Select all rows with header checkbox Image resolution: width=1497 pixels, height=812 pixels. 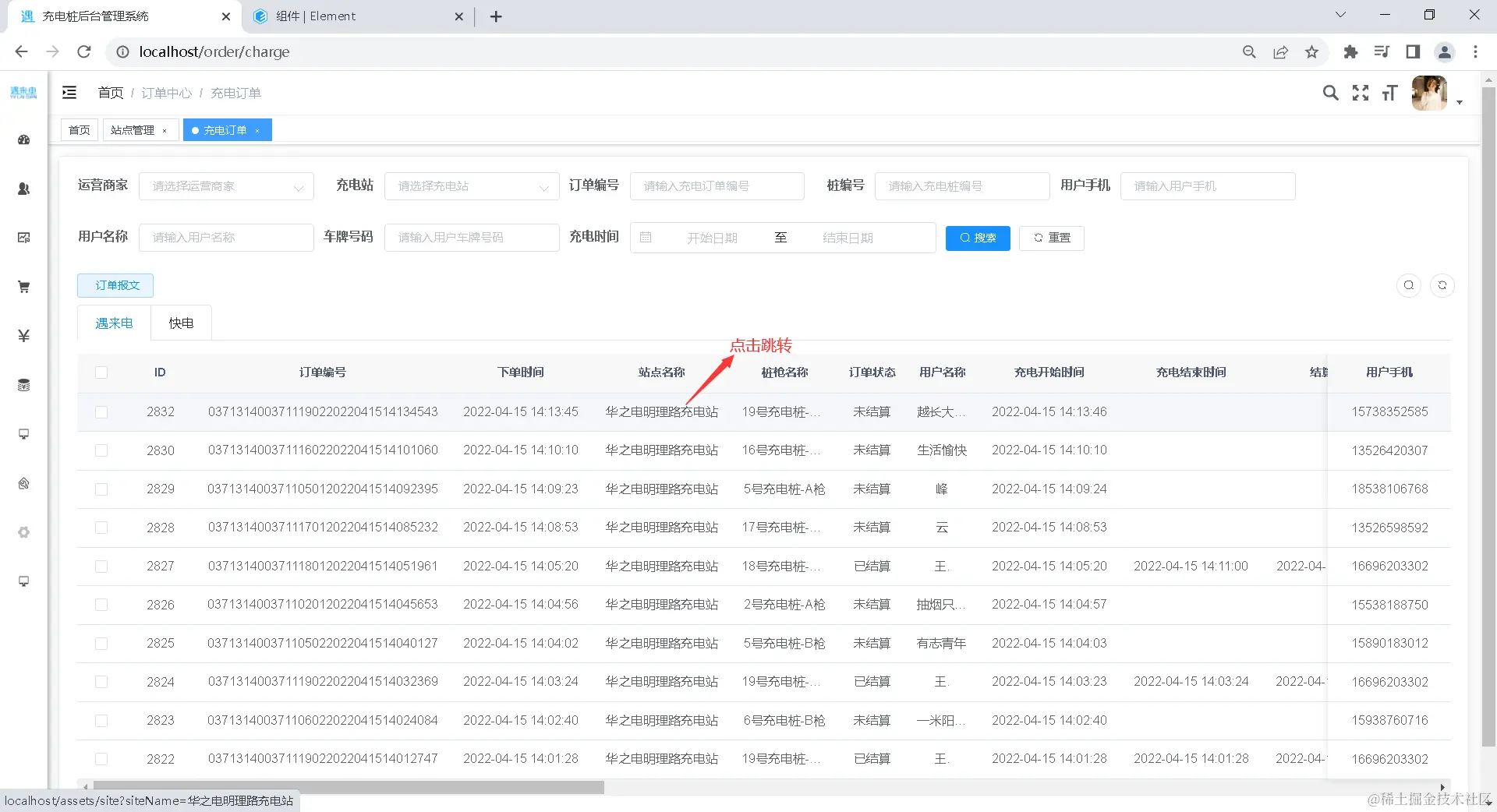click(101, 372)
